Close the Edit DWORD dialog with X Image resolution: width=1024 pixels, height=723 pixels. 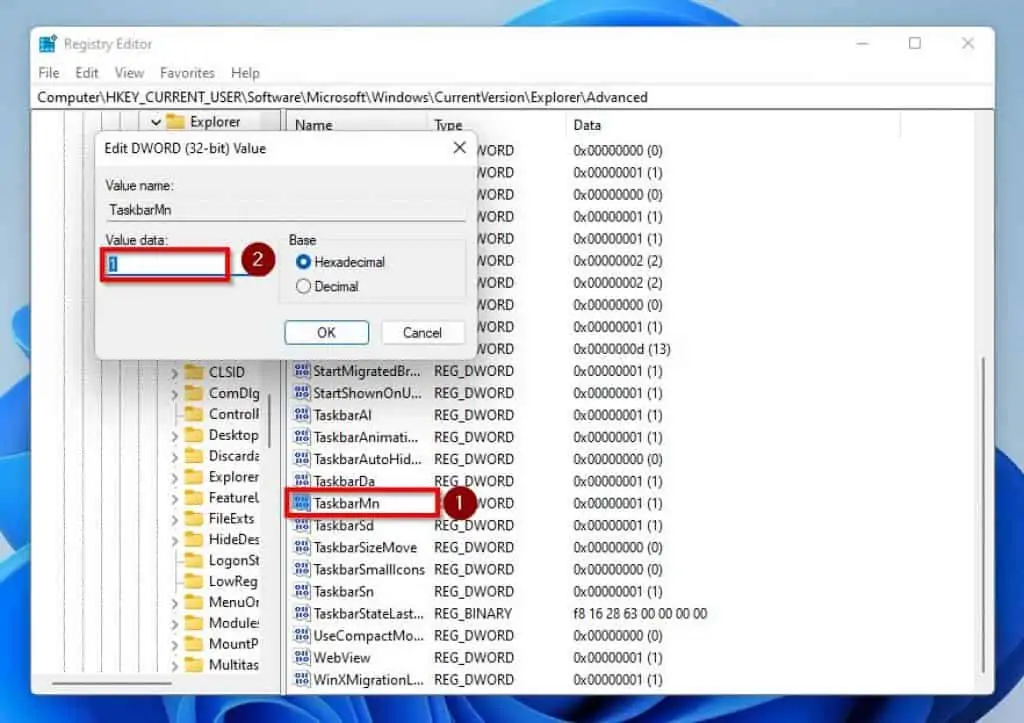(x=459, y=148)
